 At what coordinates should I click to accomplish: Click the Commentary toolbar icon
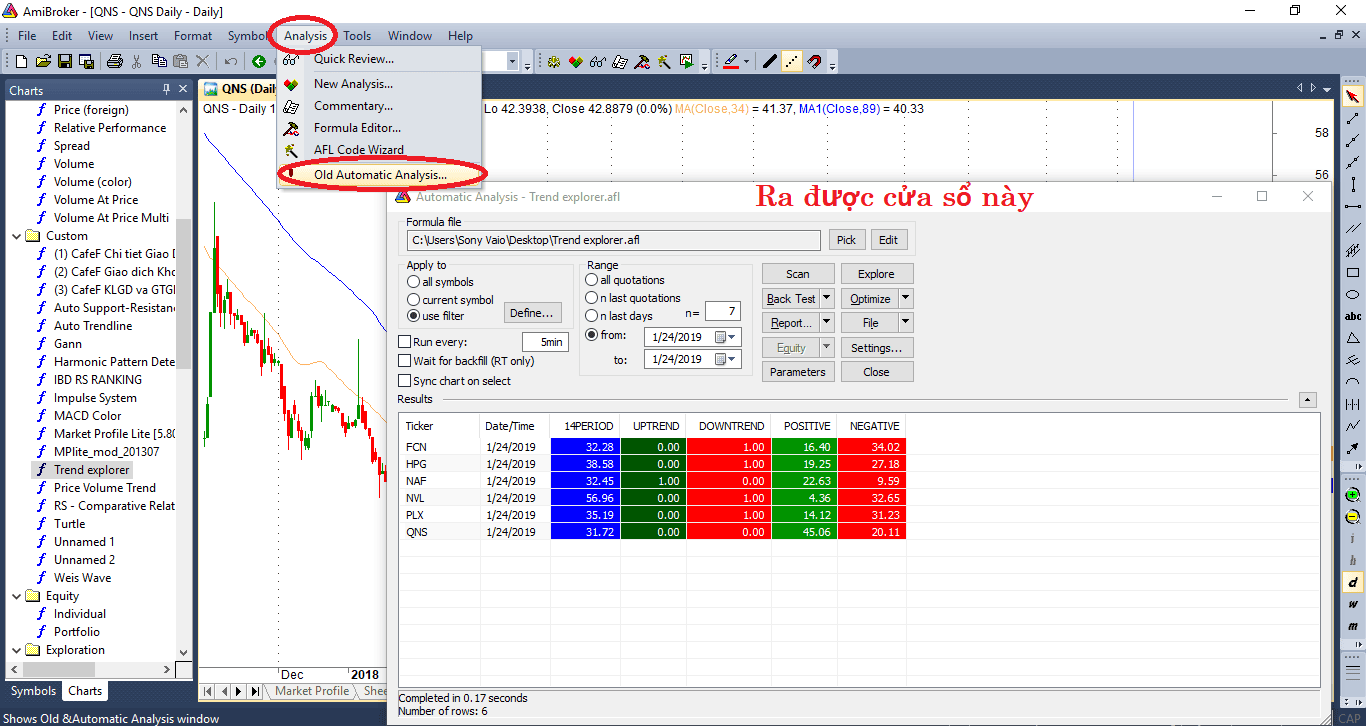tap(620, 61)
